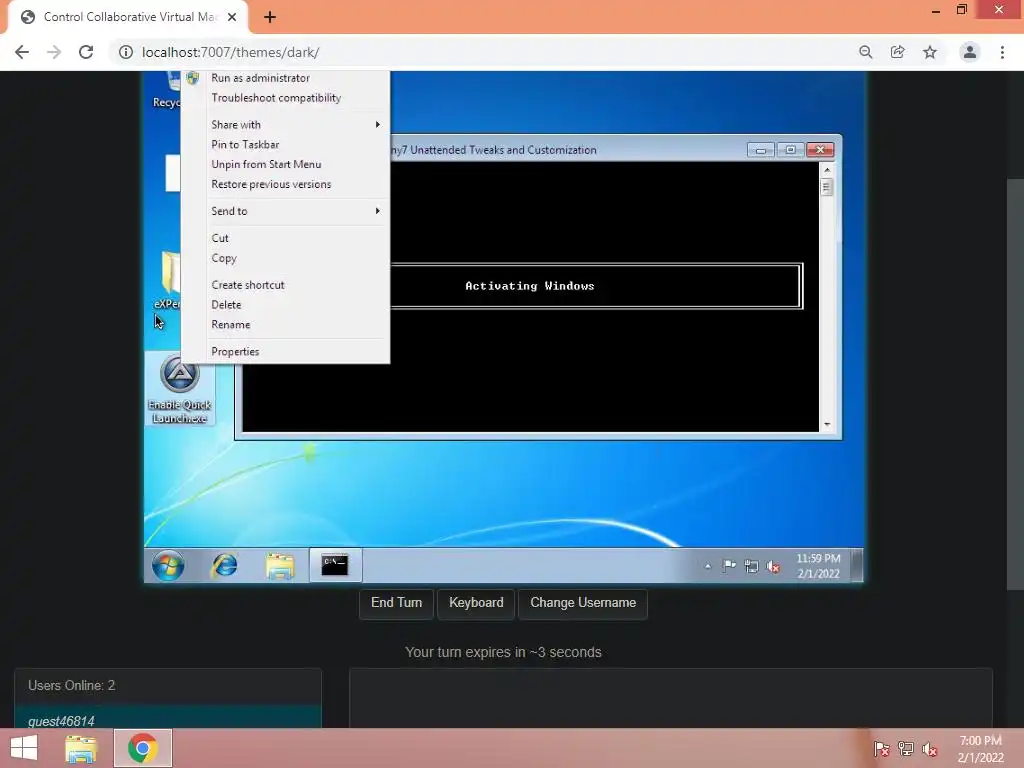Select user guest46814 in users list
The width and height of the screenshot is (1024, 768).
coord(168,718)
